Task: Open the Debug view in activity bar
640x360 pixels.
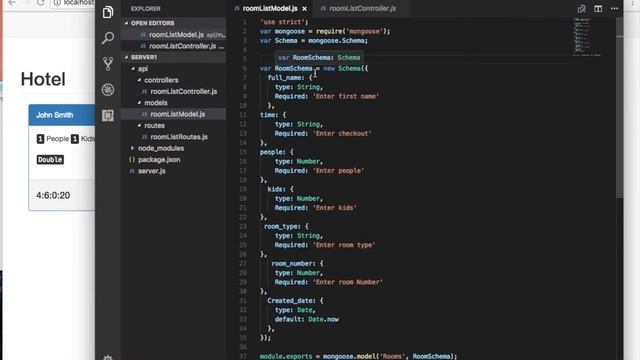Action: (x=108, y=89)
